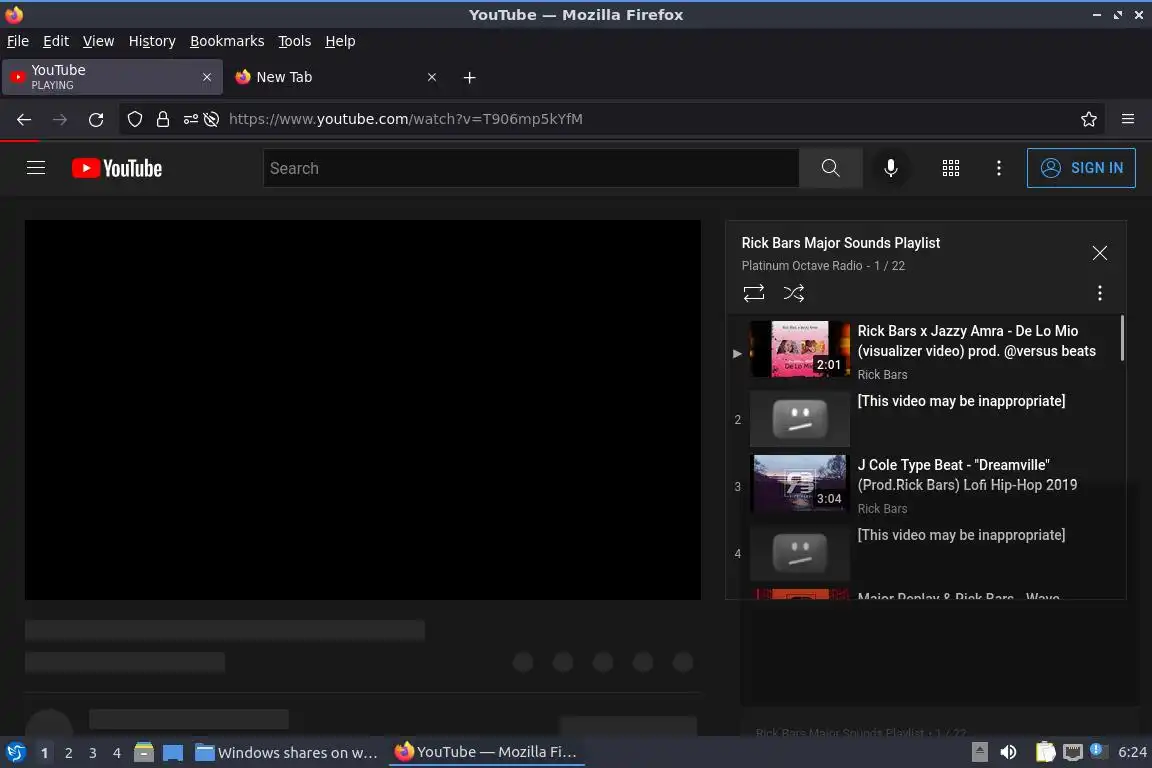Click the removable media tray icon

979,753
